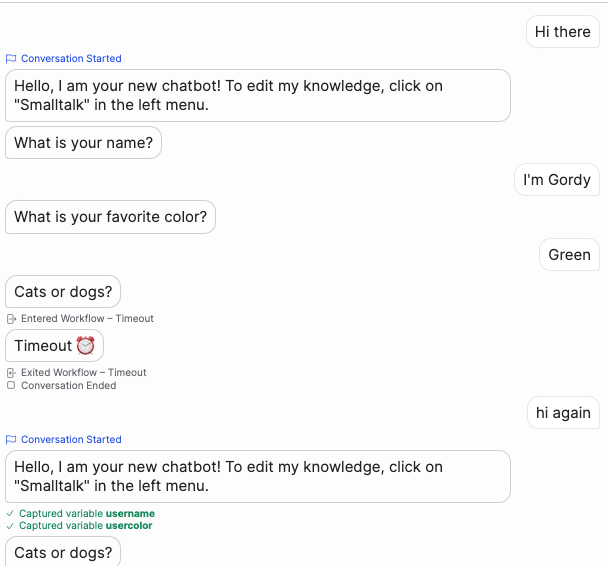
Task: Select the "Hi there" user message bubble
Action: click(x=562, y=32)
